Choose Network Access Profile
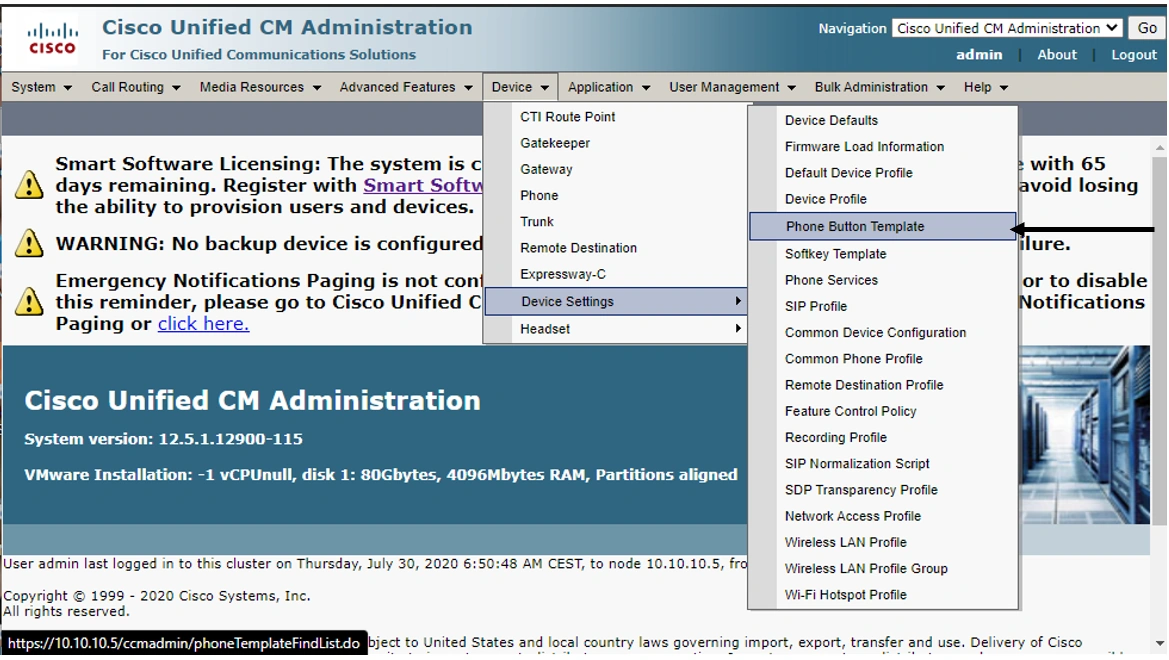 tap(883, 516)
